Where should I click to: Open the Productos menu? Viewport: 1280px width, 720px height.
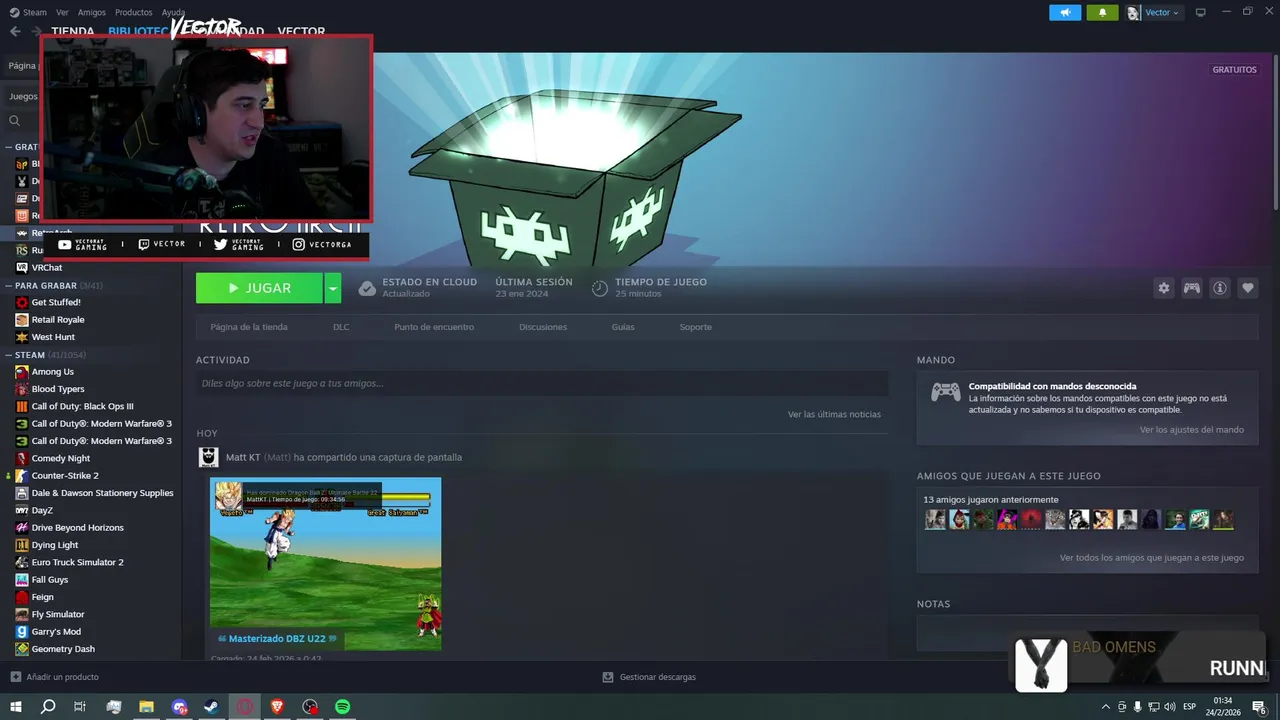[134, 12]
